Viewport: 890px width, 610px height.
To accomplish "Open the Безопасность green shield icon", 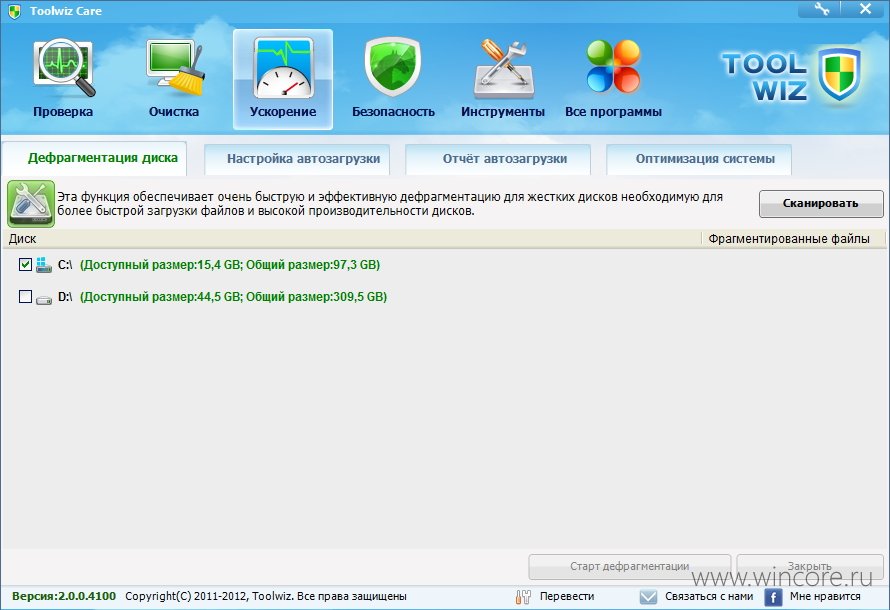I will pos(392,66).
